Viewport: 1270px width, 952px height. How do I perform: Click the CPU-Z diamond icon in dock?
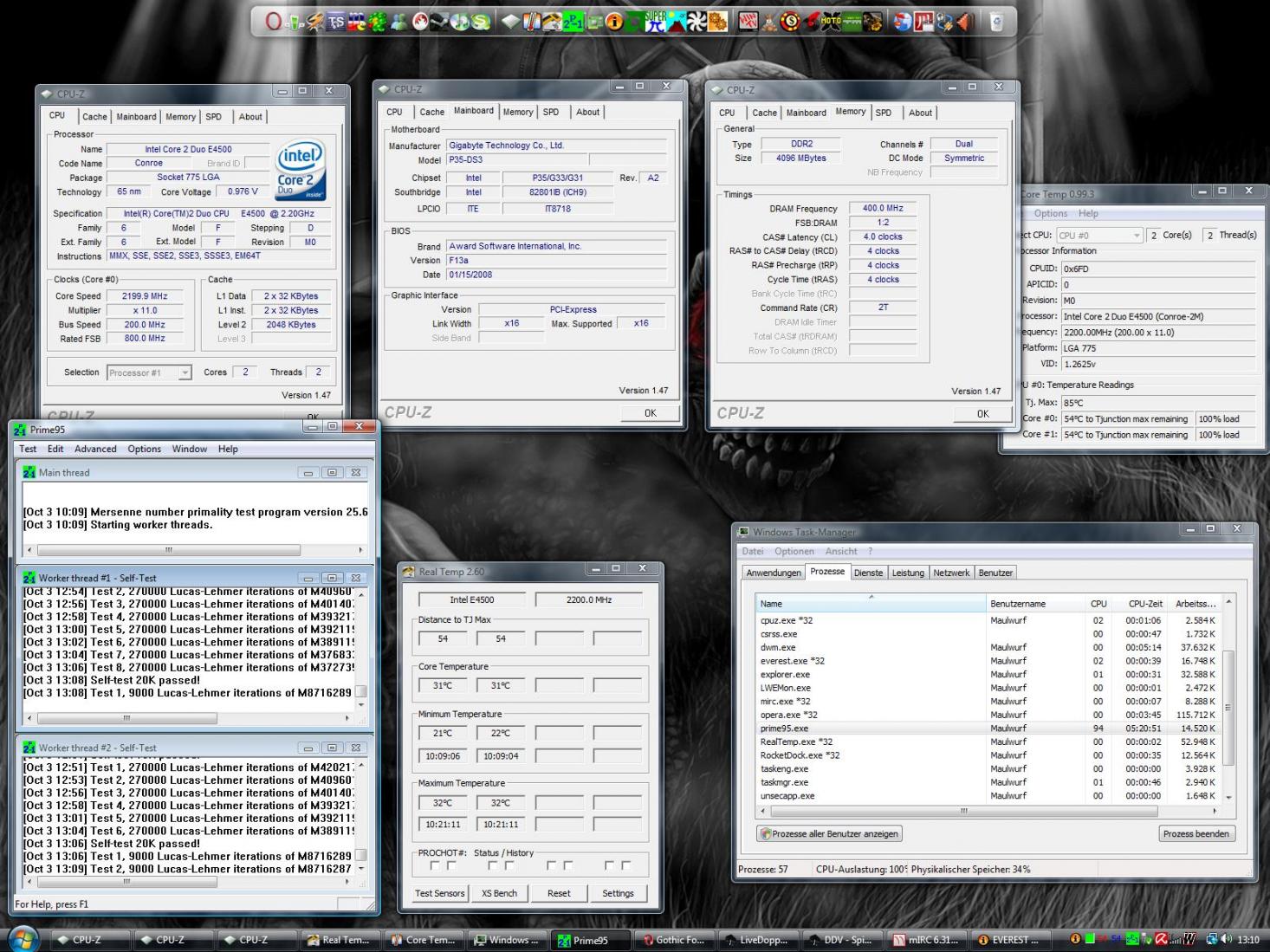510,22
